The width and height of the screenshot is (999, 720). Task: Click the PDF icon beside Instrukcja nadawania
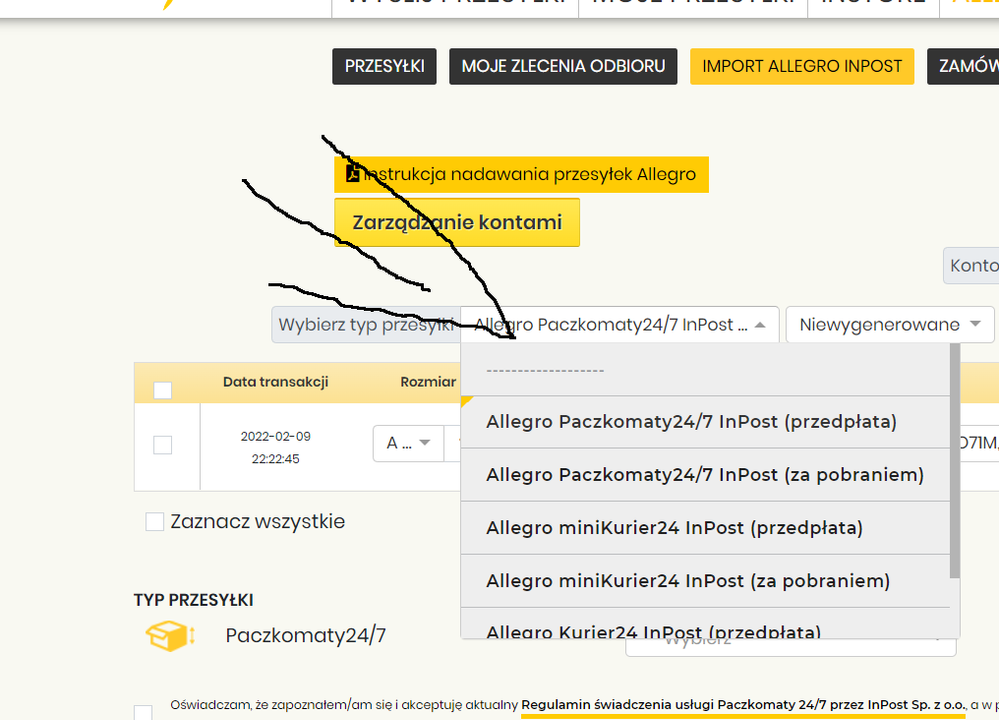[x=352, y=174]
